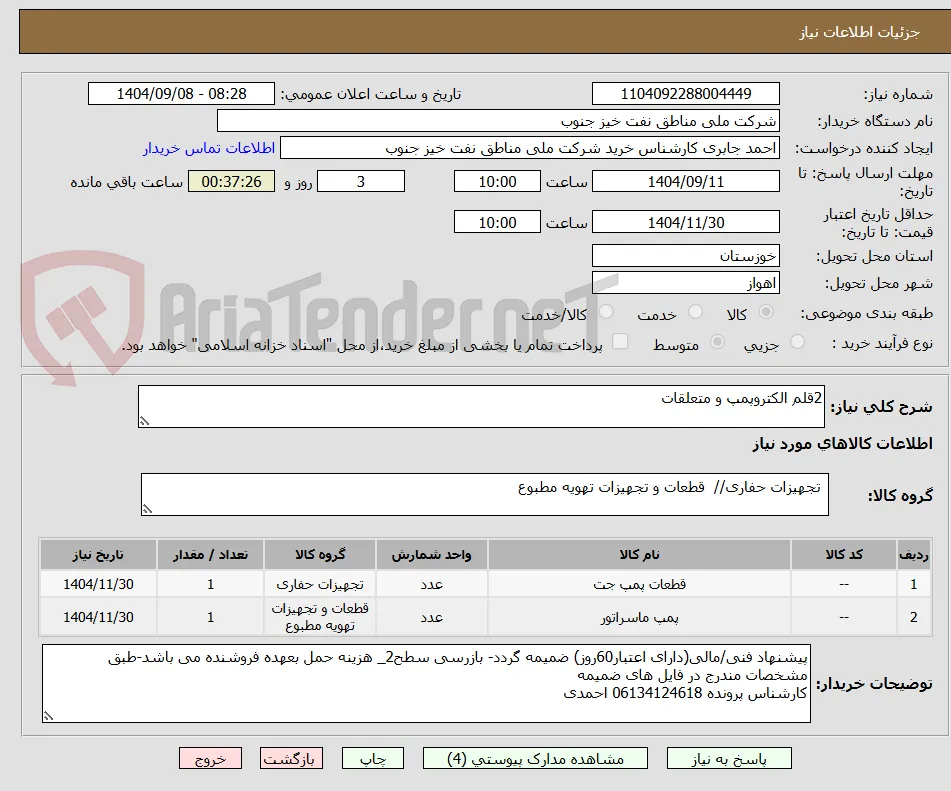Open اطلاعات تماس خریدار link

(209, 149)
